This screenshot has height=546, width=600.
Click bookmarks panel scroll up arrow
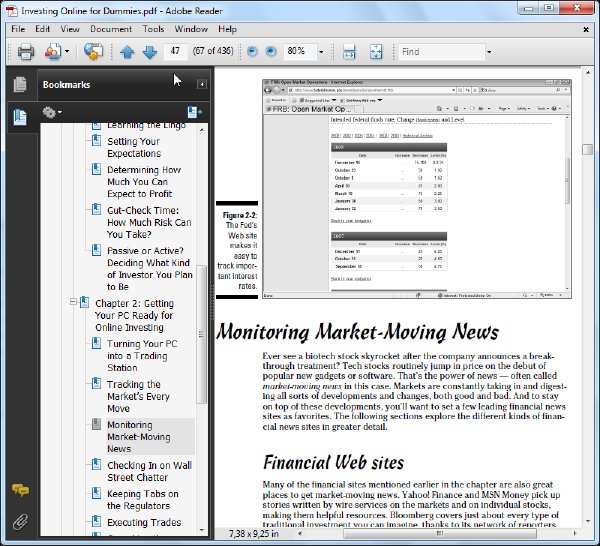pos(202,130)
